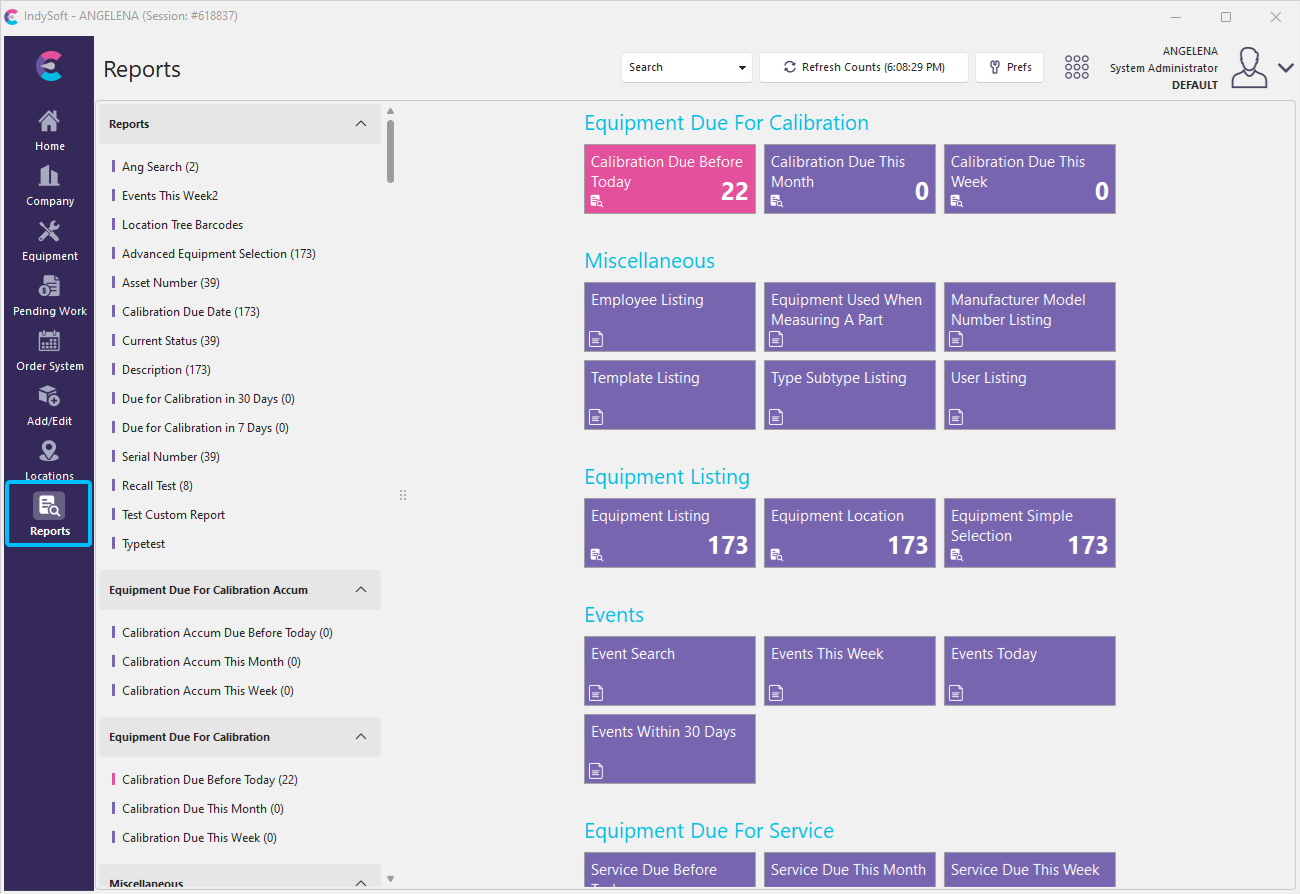Image resolution: width=1300 pixels, height=894 pixels.
Task: Open the Order System calendar icon
Action: tap(49, 351)
